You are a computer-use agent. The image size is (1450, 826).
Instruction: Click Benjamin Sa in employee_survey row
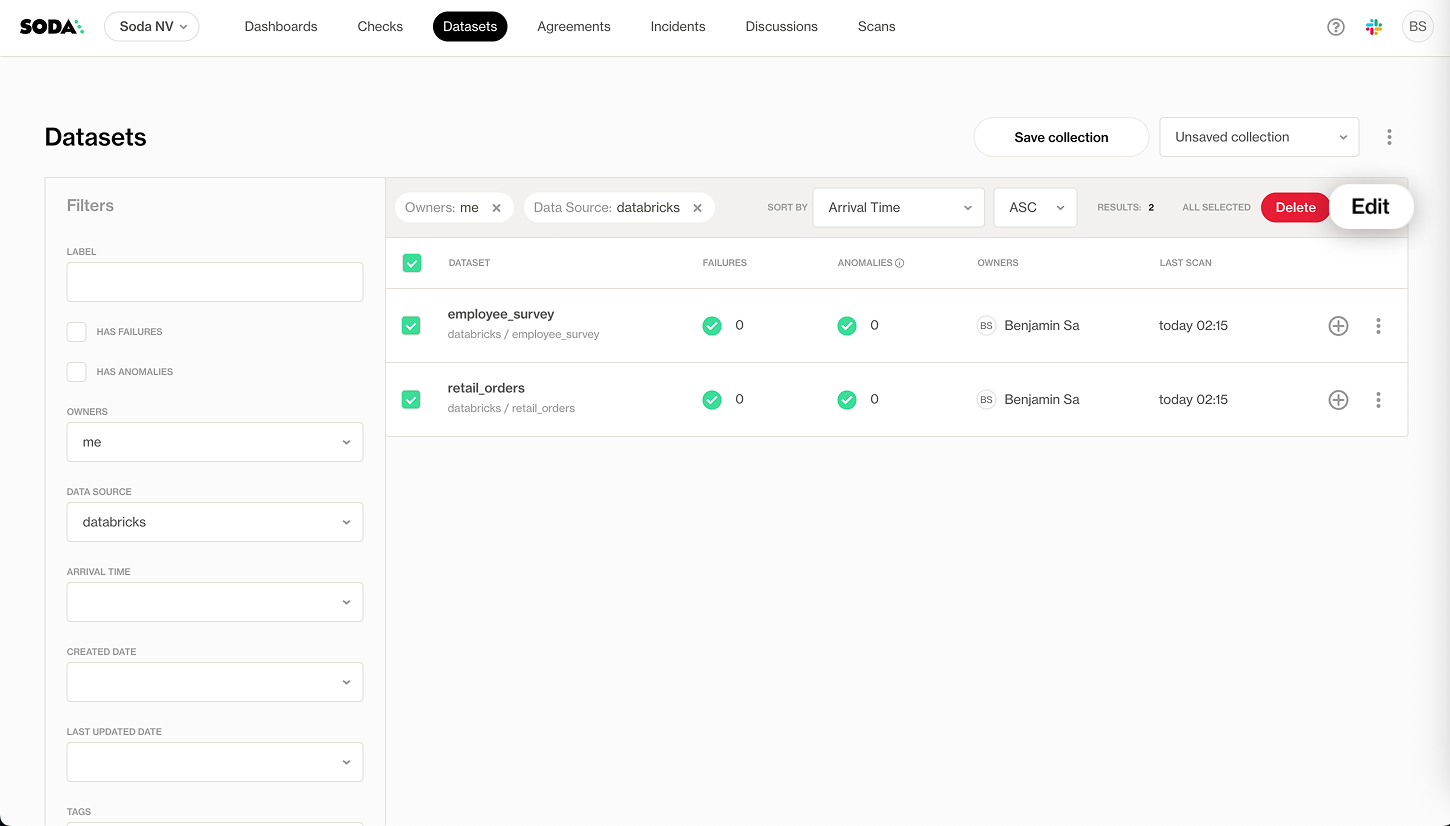pos(1042,326)
